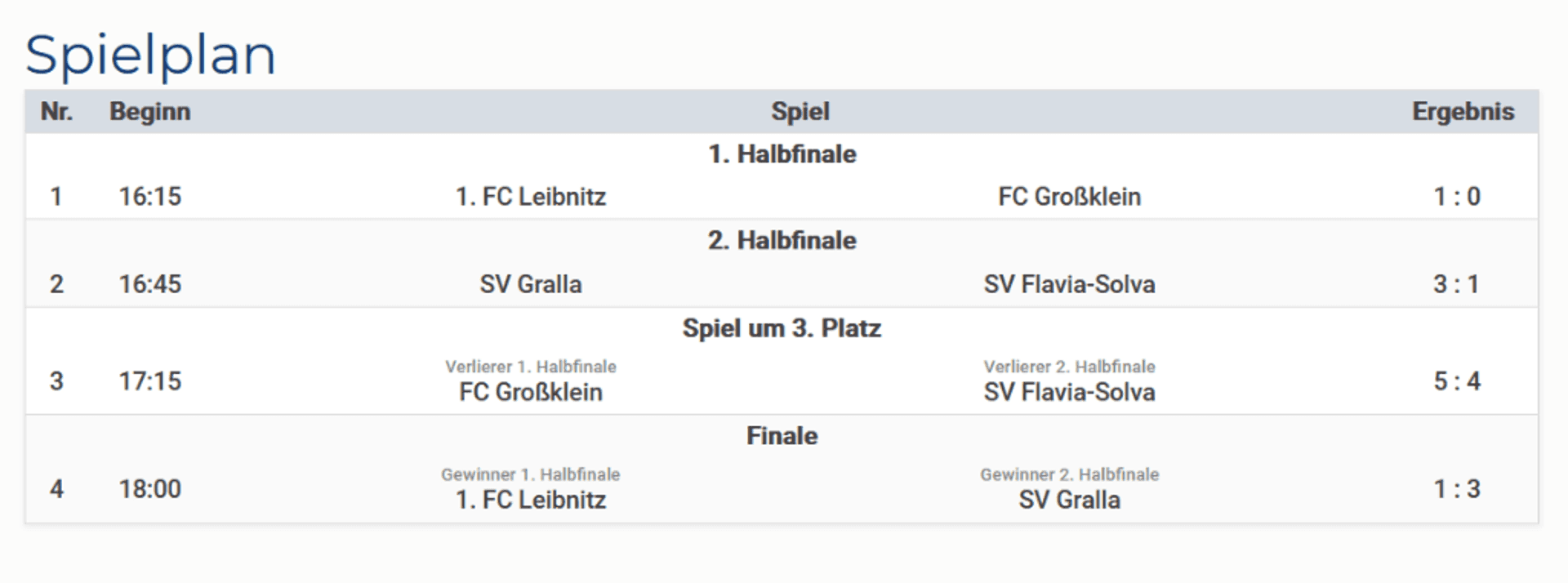Image resolution: width=1568 pixels, height=583 pixels.
Task: Select the 1. Halbfinale section title
Action: pyautogui.click(x=782, y=154)
